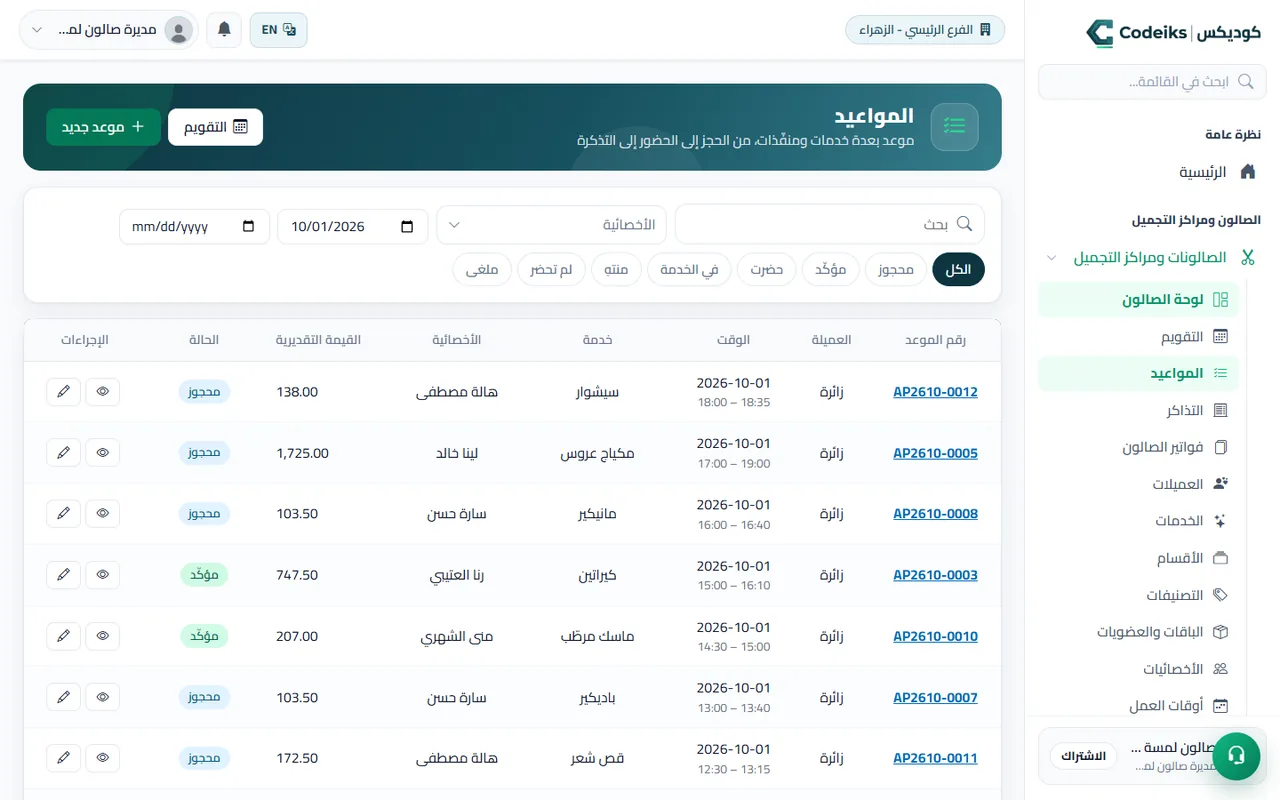
Task: View appointment AP2610-0010 eye icon
Action: [102, 636]
